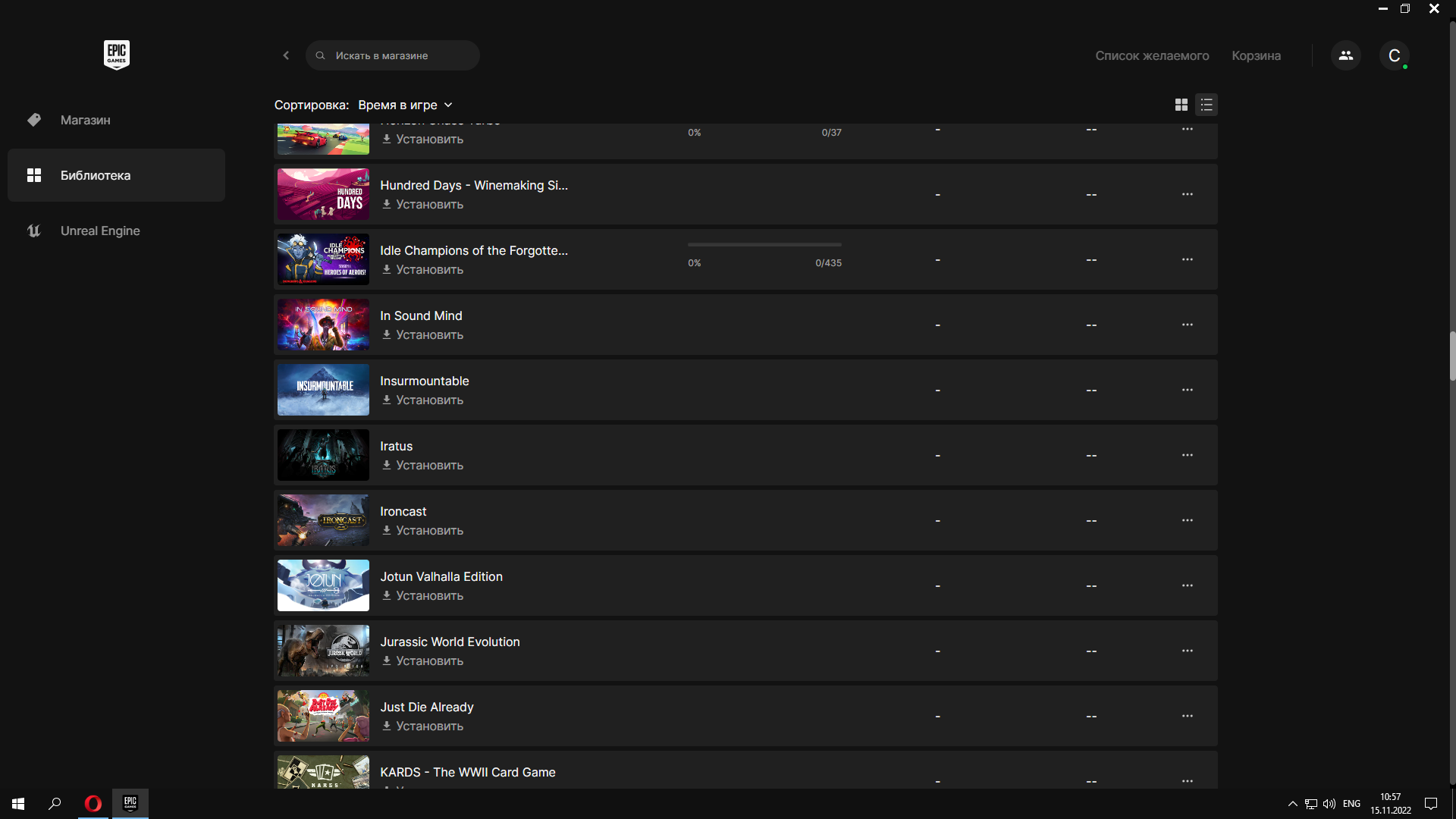
Task: Open more options for Just Die Already
Action: pyautogui.click(x=1188, y=716)
